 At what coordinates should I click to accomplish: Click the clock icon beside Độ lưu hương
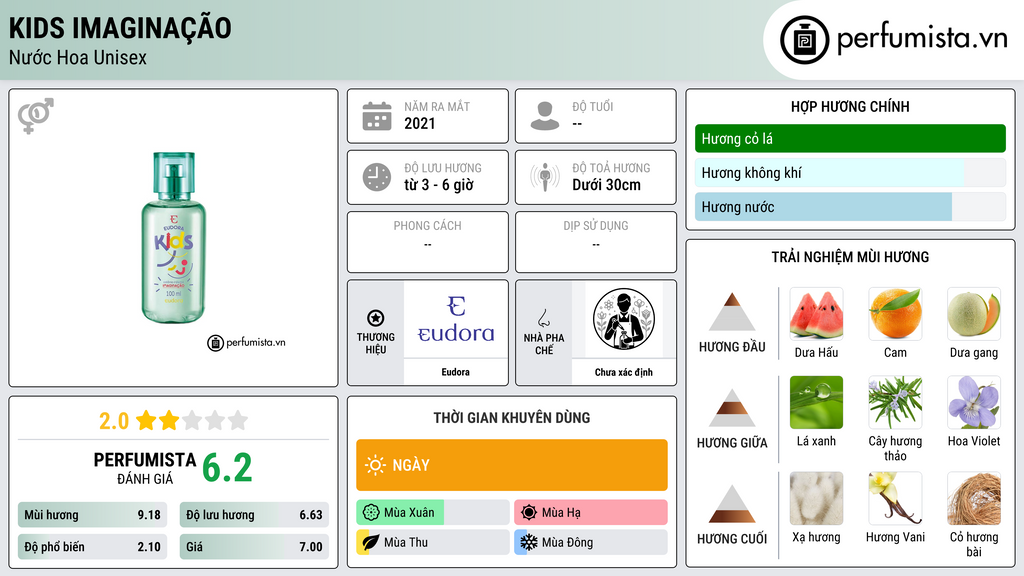(x=377, y=177)
